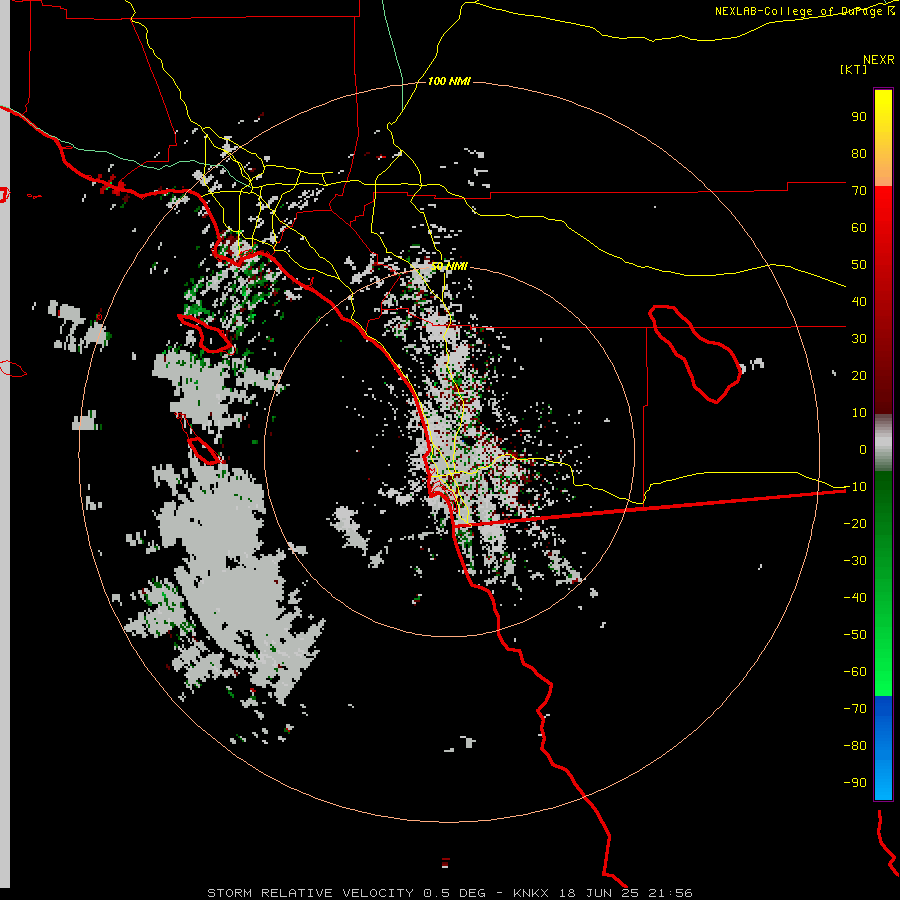Click the -70 knot scale label
Screen dimensions: 900x900
click(x=855, y=709)
